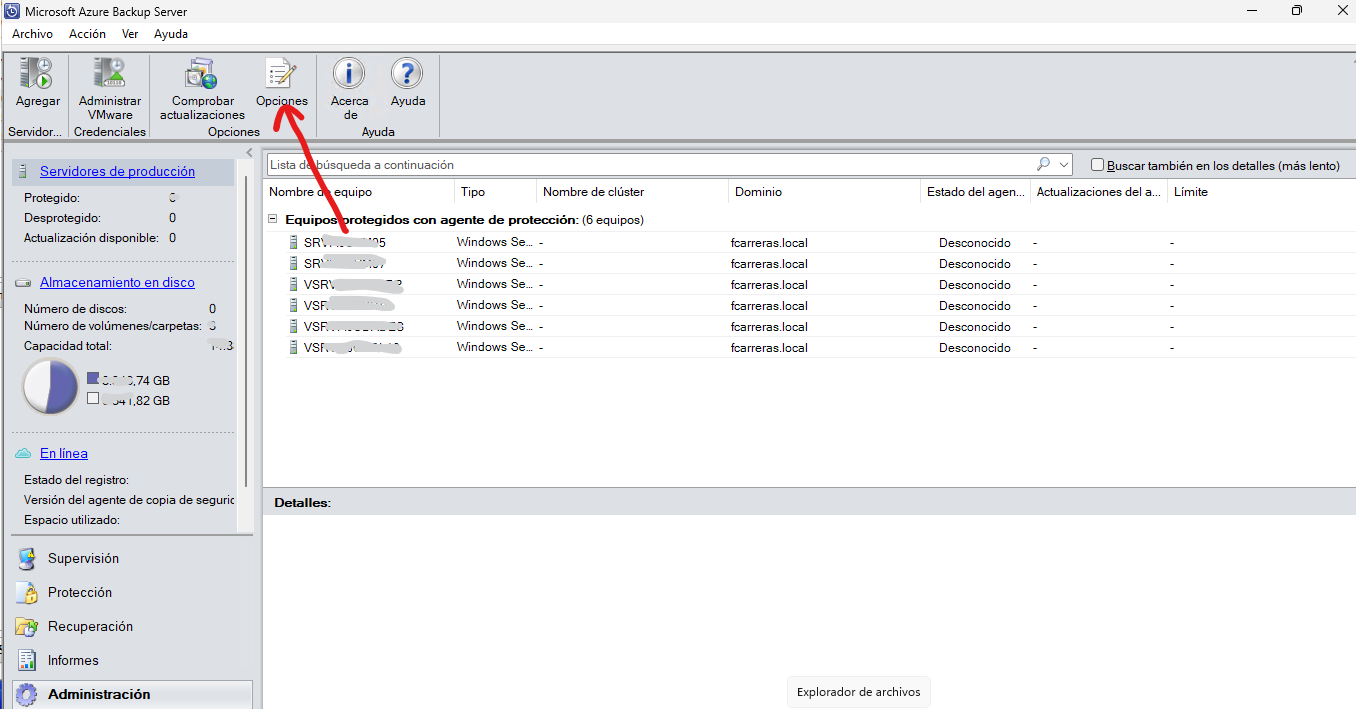The width and height of the screenshot is (1356, 709).
Task: Open the search box dropdown arrow
Action: [x=1064, y=165]
